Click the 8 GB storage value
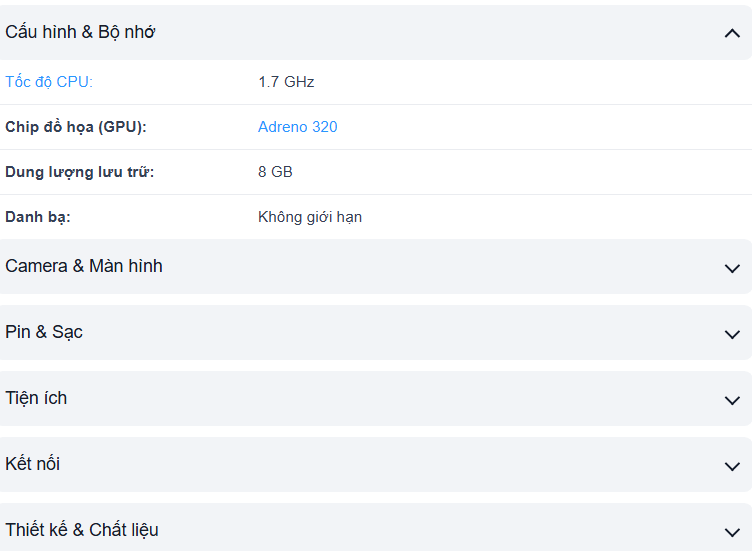This screenshot has width=752, height=551. point(275,172)
